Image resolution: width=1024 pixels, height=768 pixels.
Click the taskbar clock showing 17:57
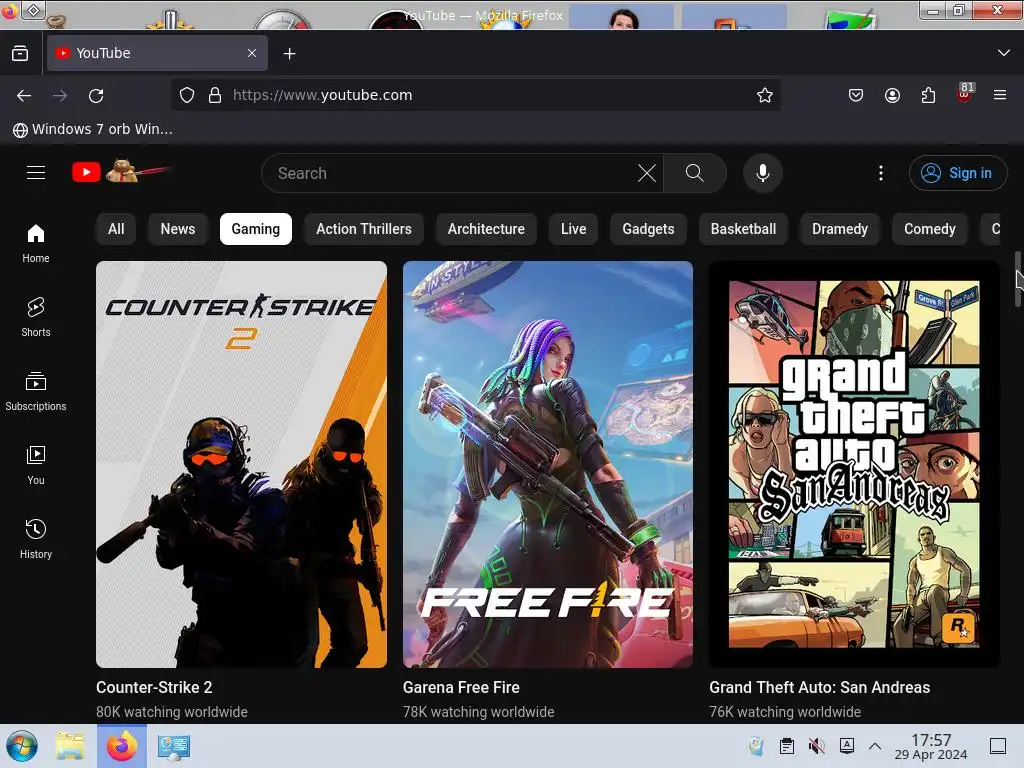click(931, 746)
